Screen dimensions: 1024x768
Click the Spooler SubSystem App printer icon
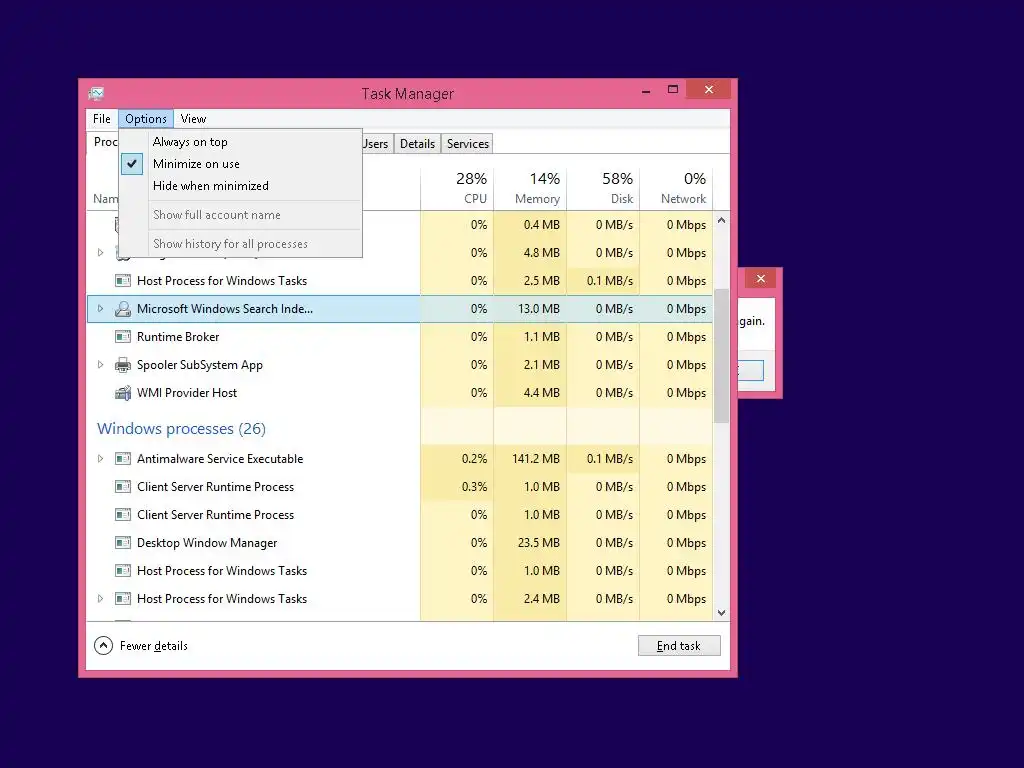(x=123, y=365)
